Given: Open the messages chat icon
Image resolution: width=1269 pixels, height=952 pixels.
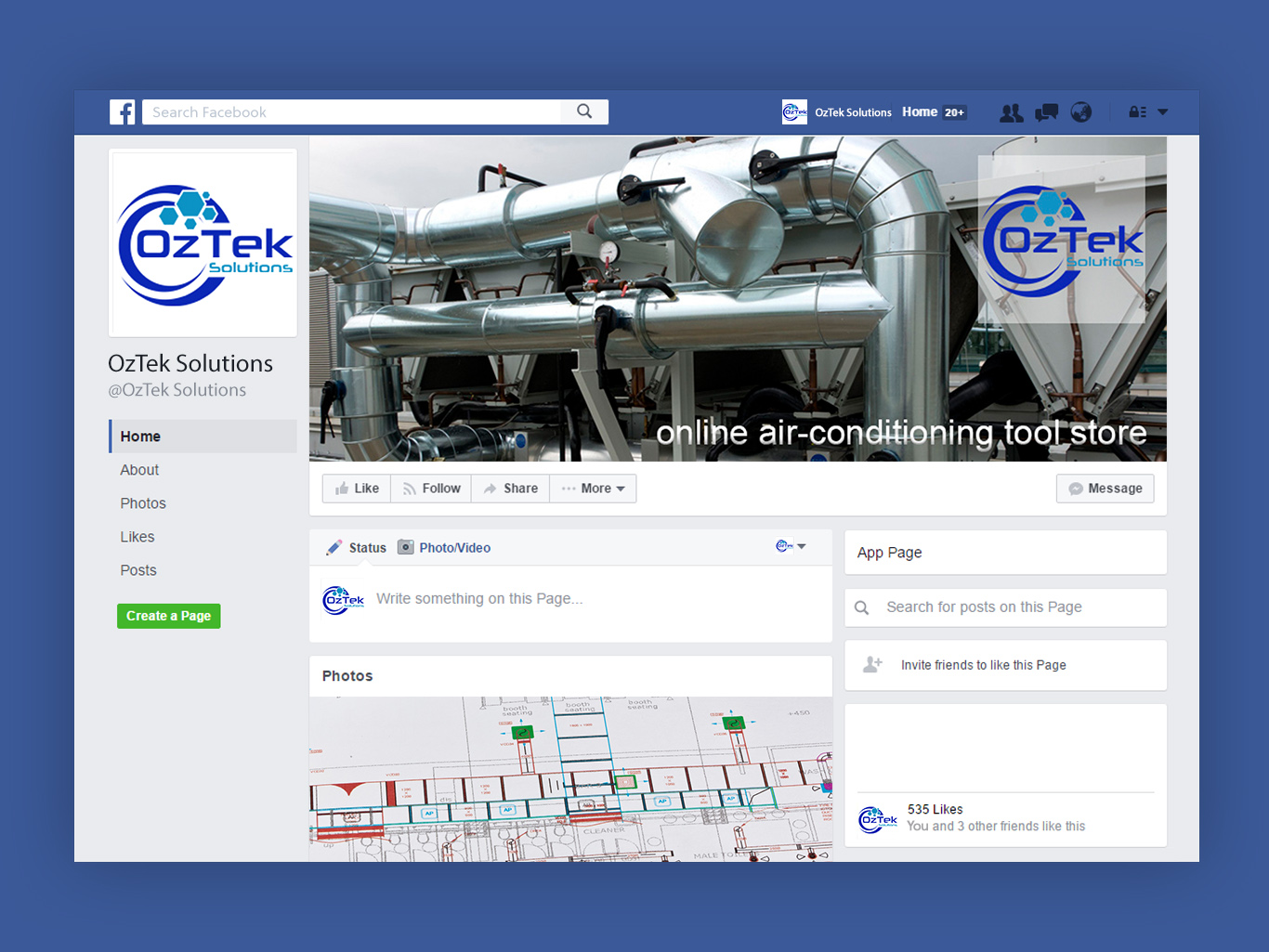Looking at the screenshot, I should (x=1046, y=112).
